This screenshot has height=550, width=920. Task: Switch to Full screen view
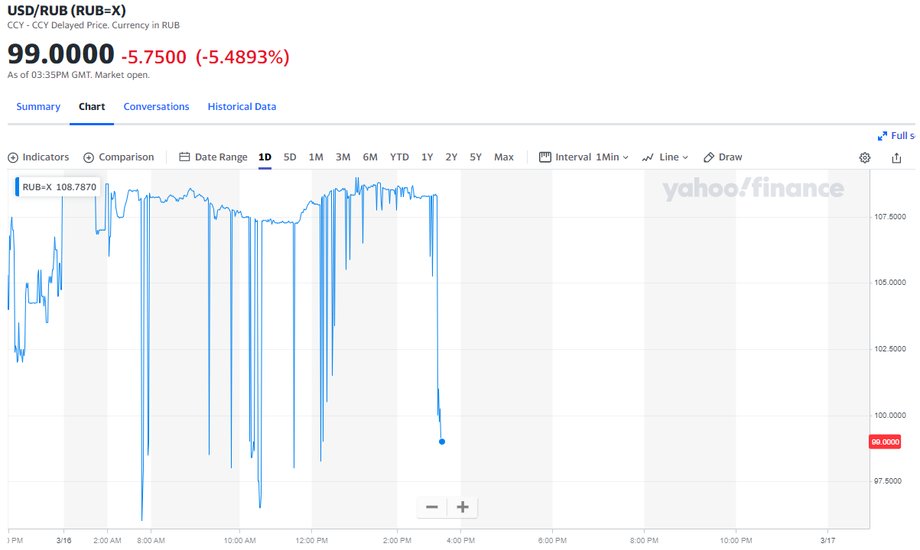pyautogui.click(x=895, y=136)
